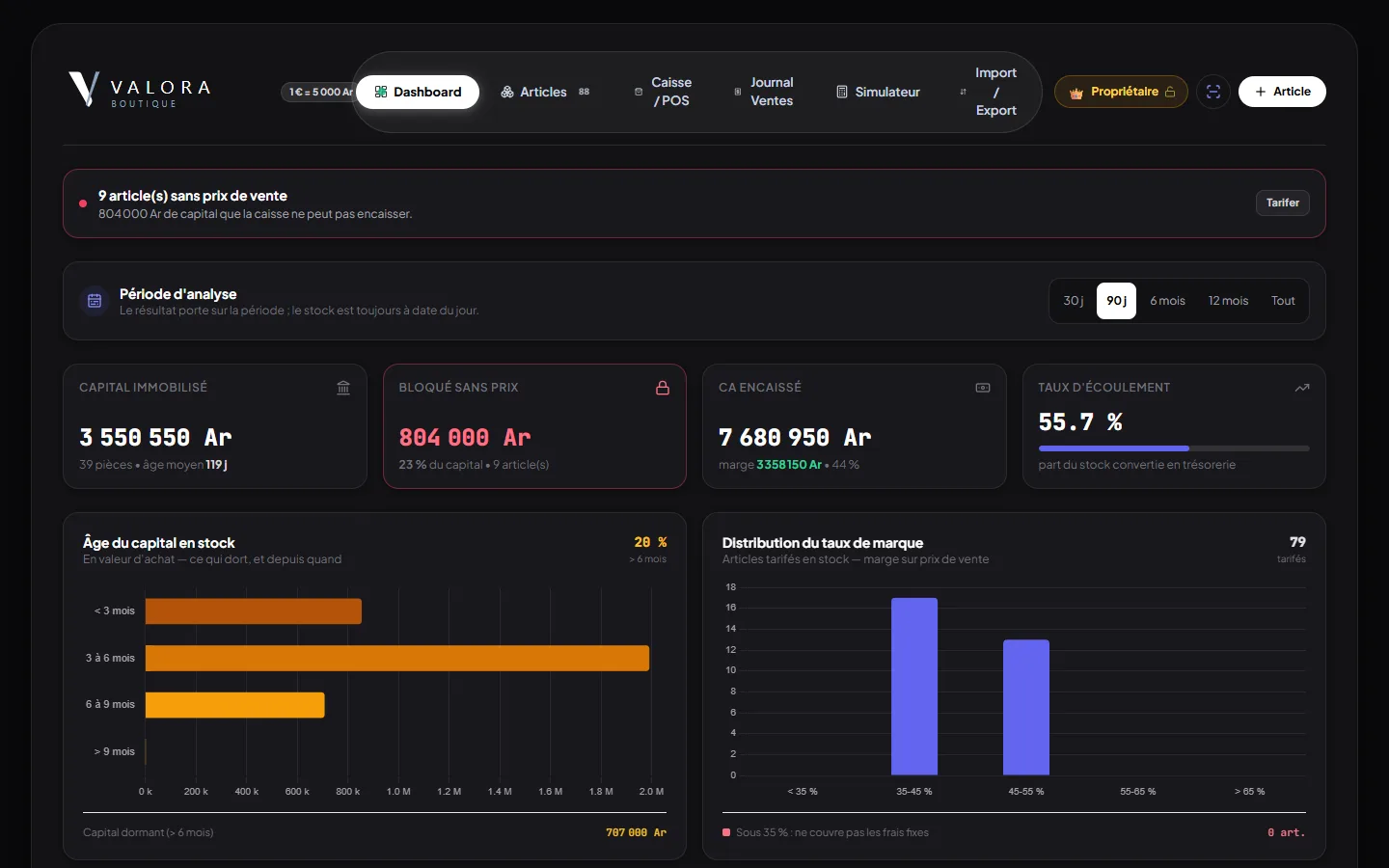Image resolution: width=1389 pixels, height=868 pixels.
Task: Open the Simulateur tab
Action: [878, 92]
